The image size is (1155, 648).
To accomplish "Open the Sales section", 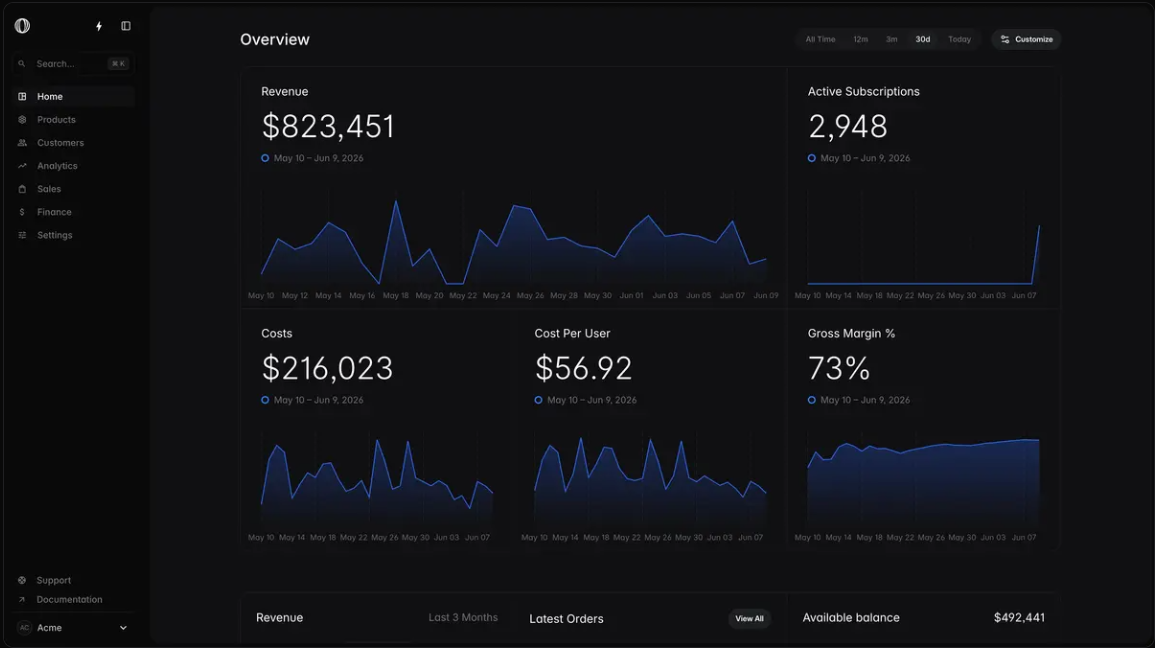I will (x=73, y=189).
